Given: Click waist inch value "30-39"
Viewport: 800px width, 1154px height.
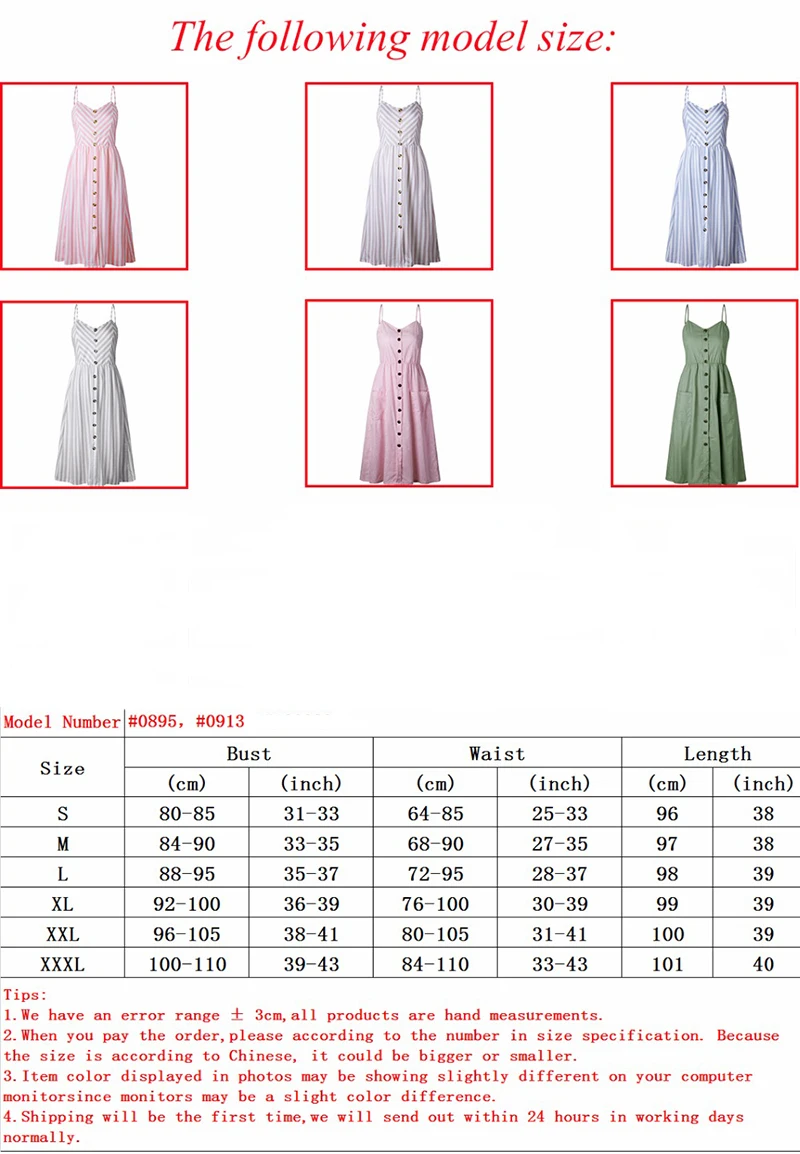Looking at the screenshot, I should tap(559, 905).
